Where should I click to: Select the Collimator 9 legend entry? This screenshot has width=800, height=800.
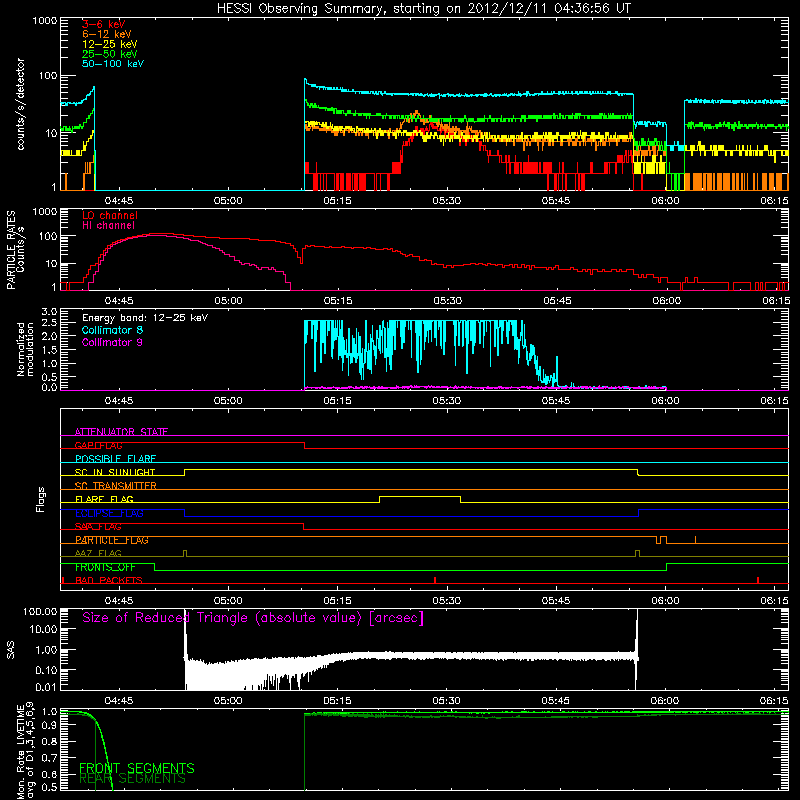(112, 342)
